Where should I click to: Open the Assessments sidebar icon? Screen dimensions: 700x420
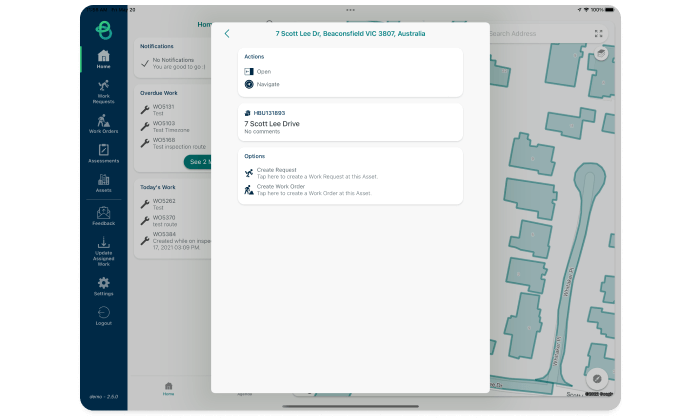103,153
